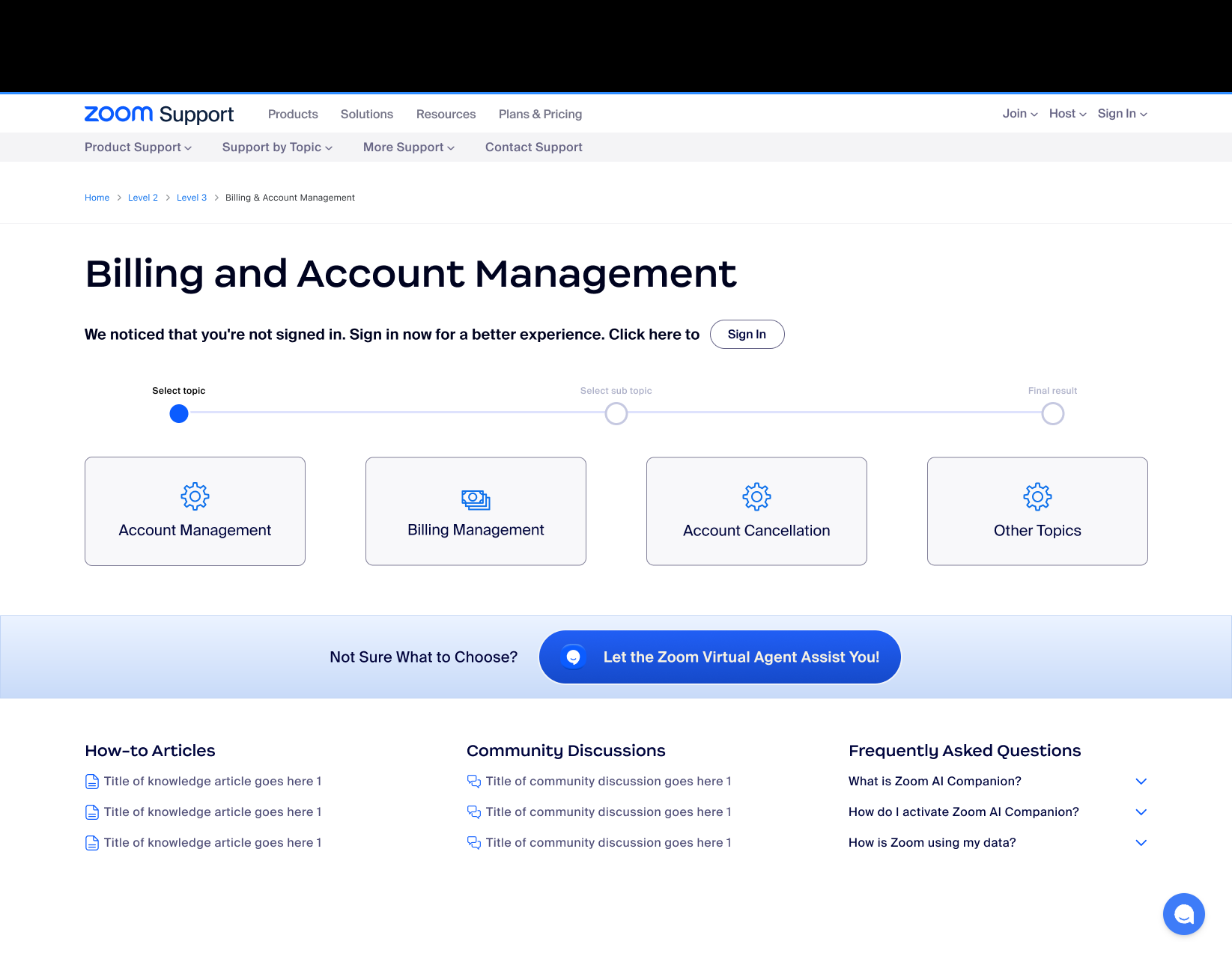1232x965 pixels.
Task: Open the Support by Topic dropdown
Action: click(x=277, y=147)
